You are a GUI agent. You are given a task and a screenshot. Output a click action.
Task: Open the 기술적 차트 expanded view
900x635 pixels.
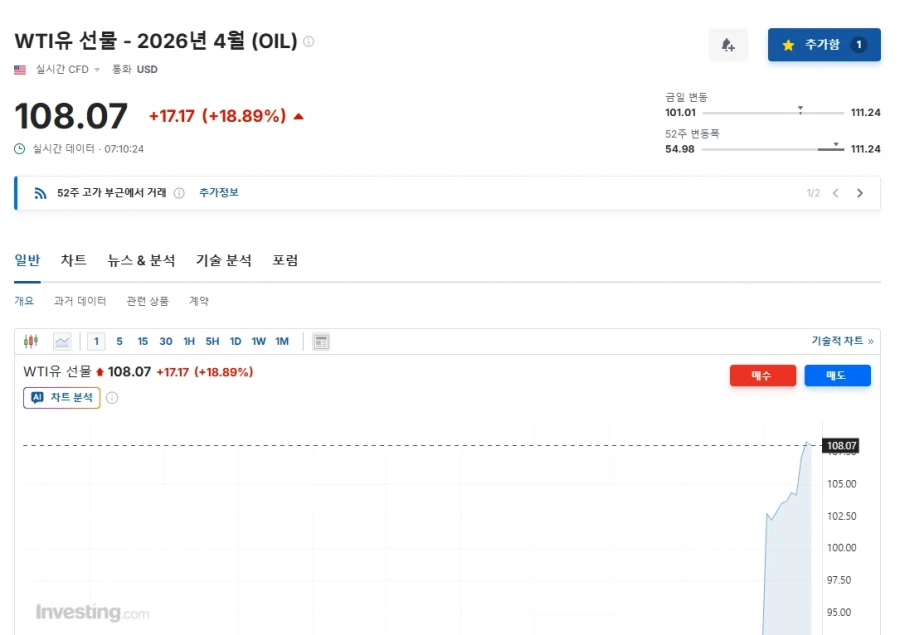842,341
